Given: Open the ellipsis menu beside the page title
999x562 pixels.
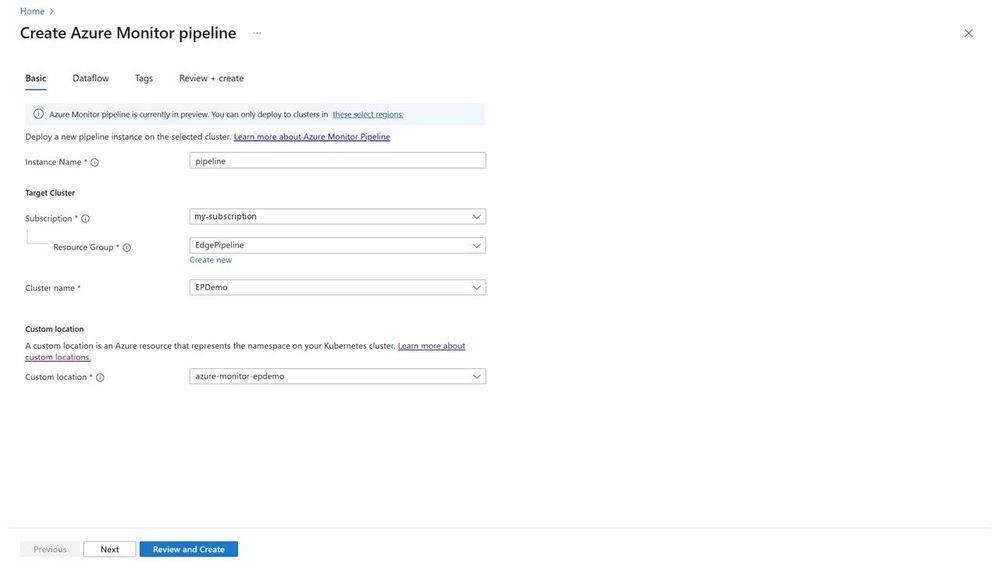Looking at the screenshot, I should [257, 33].
